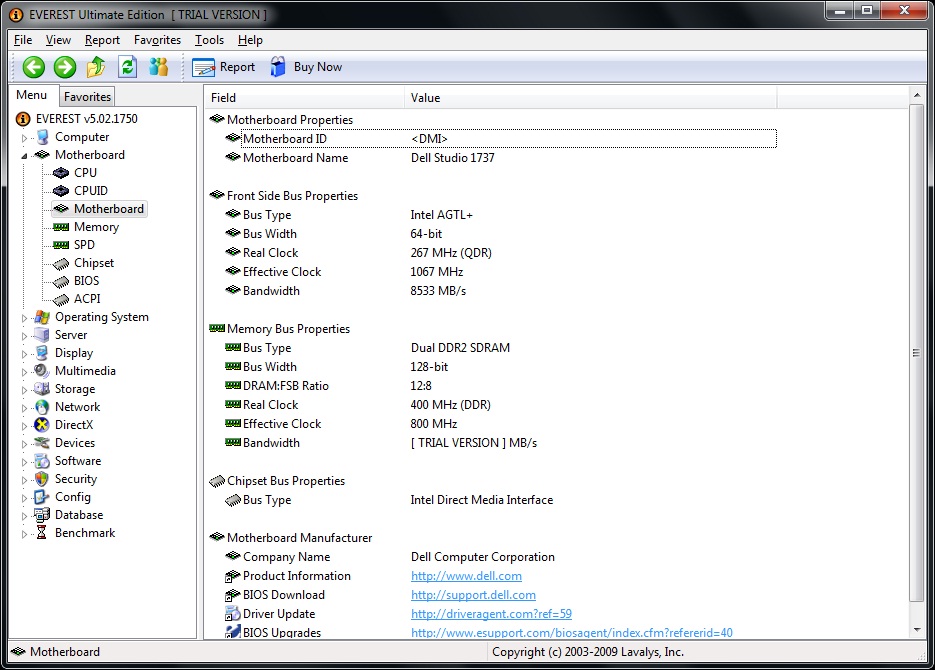This screenshot has height=670, width=935.
Task: Open SPD item in sidebar tree
Action: (x=84, y=245)
